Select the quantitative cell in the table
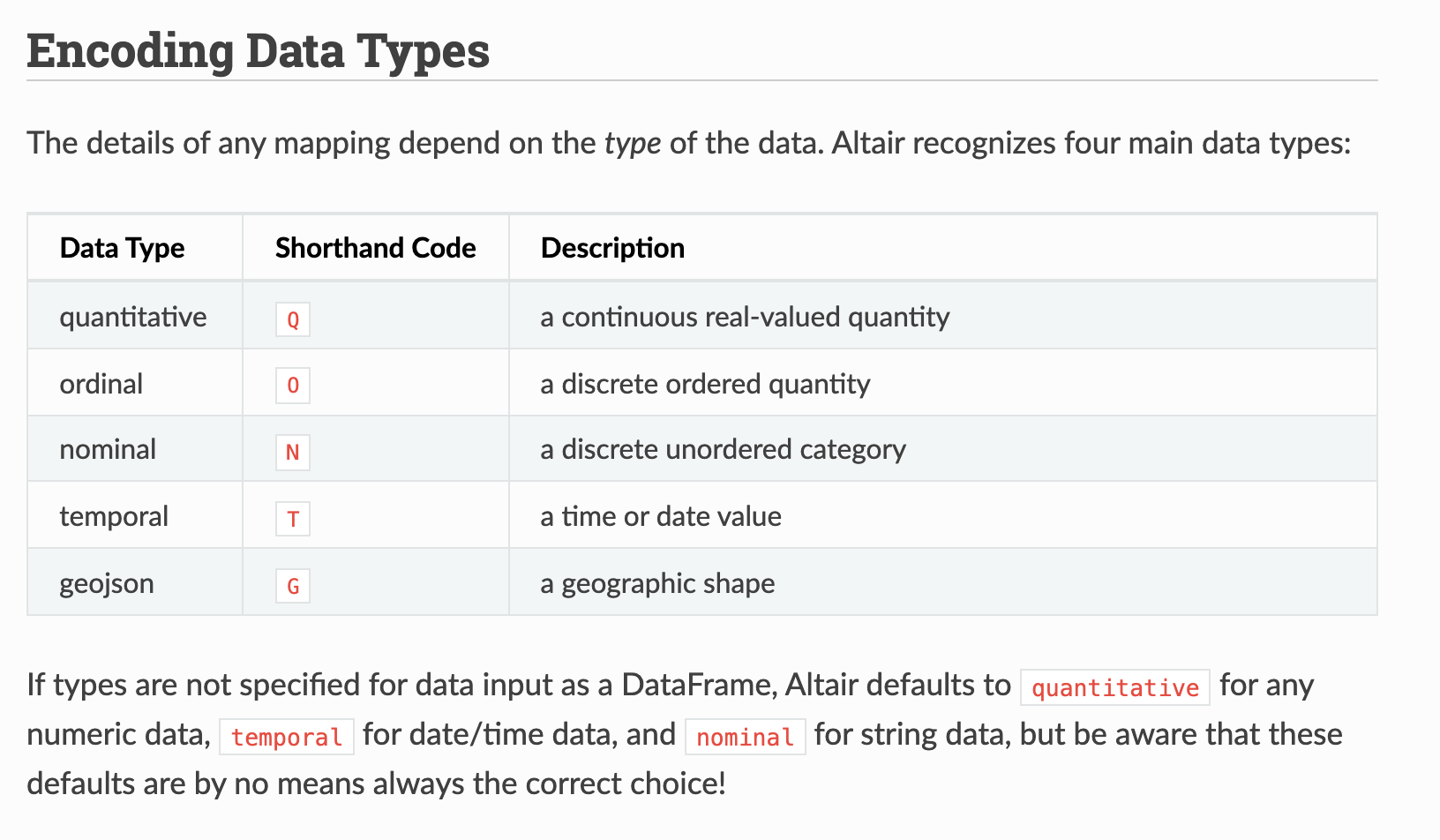Screen dimensions: 1440x840 (x=133, y=317)
